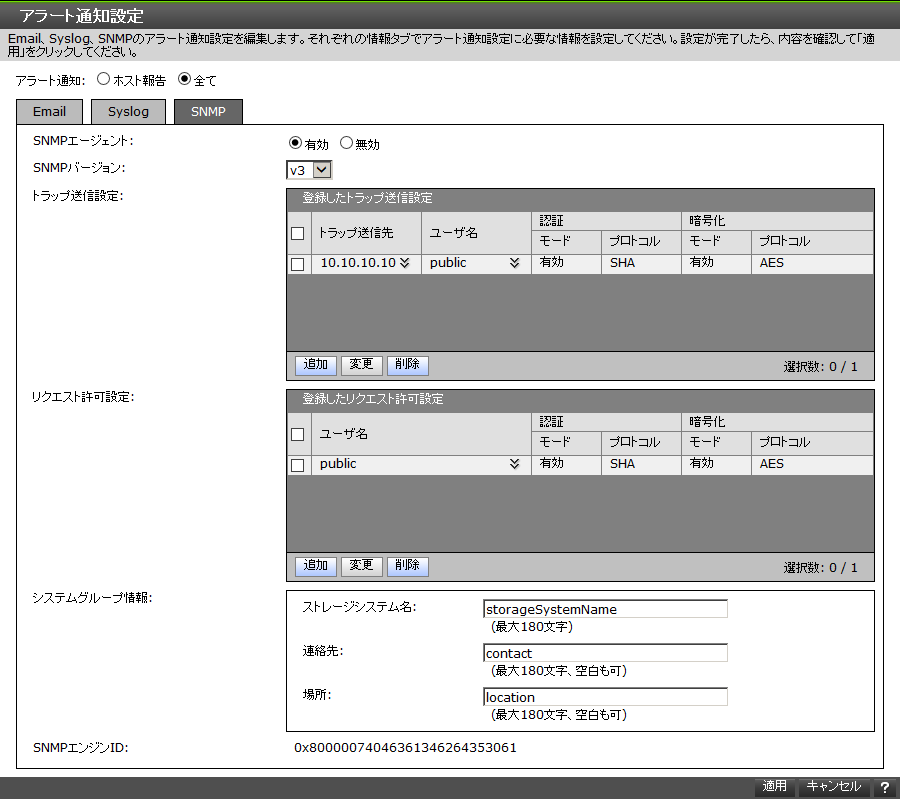900x799 pixels.
Task: Expand the public user name dropdown
Action: [516, 262]
